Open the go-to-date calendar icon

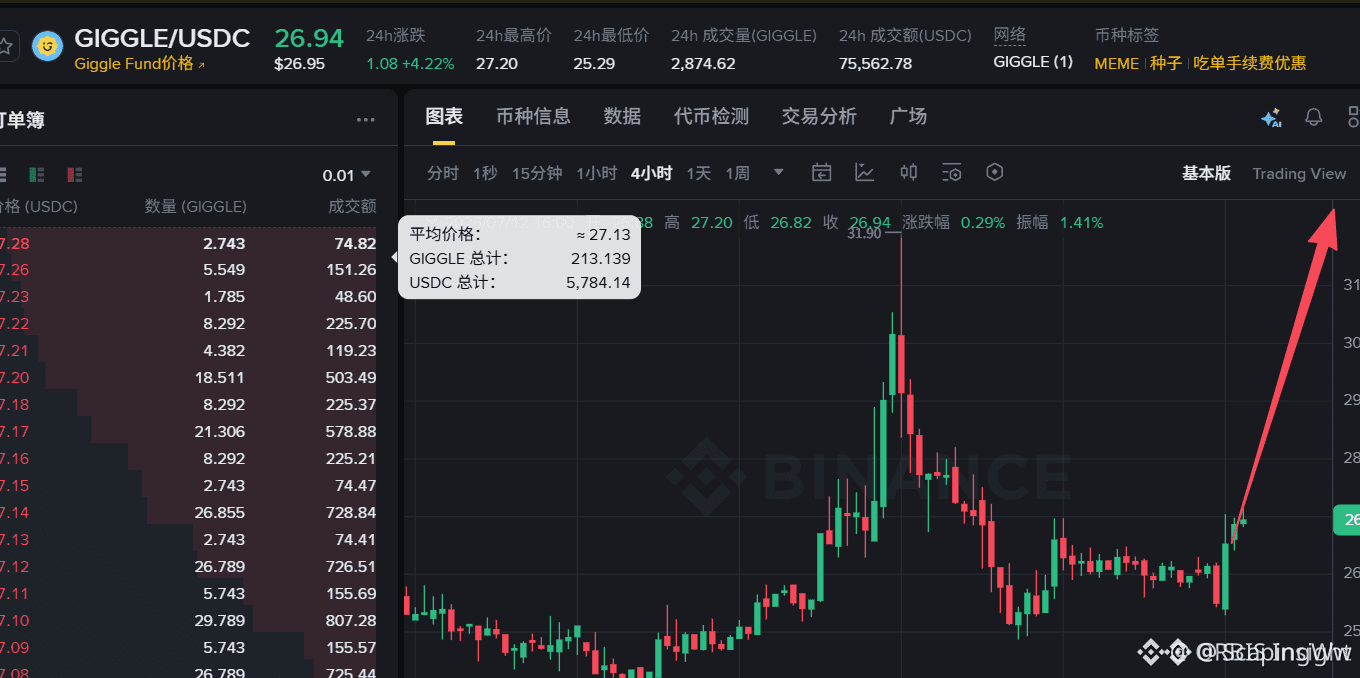(821, 172)
